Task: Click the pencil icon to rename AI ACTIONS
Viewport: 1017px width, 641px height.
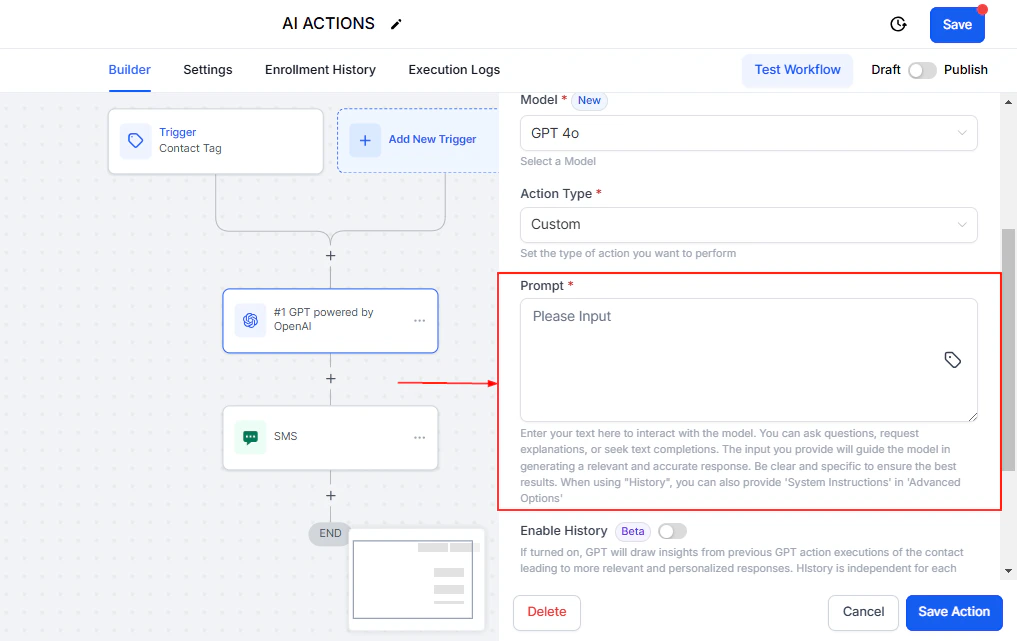Action: click(396, 23)
